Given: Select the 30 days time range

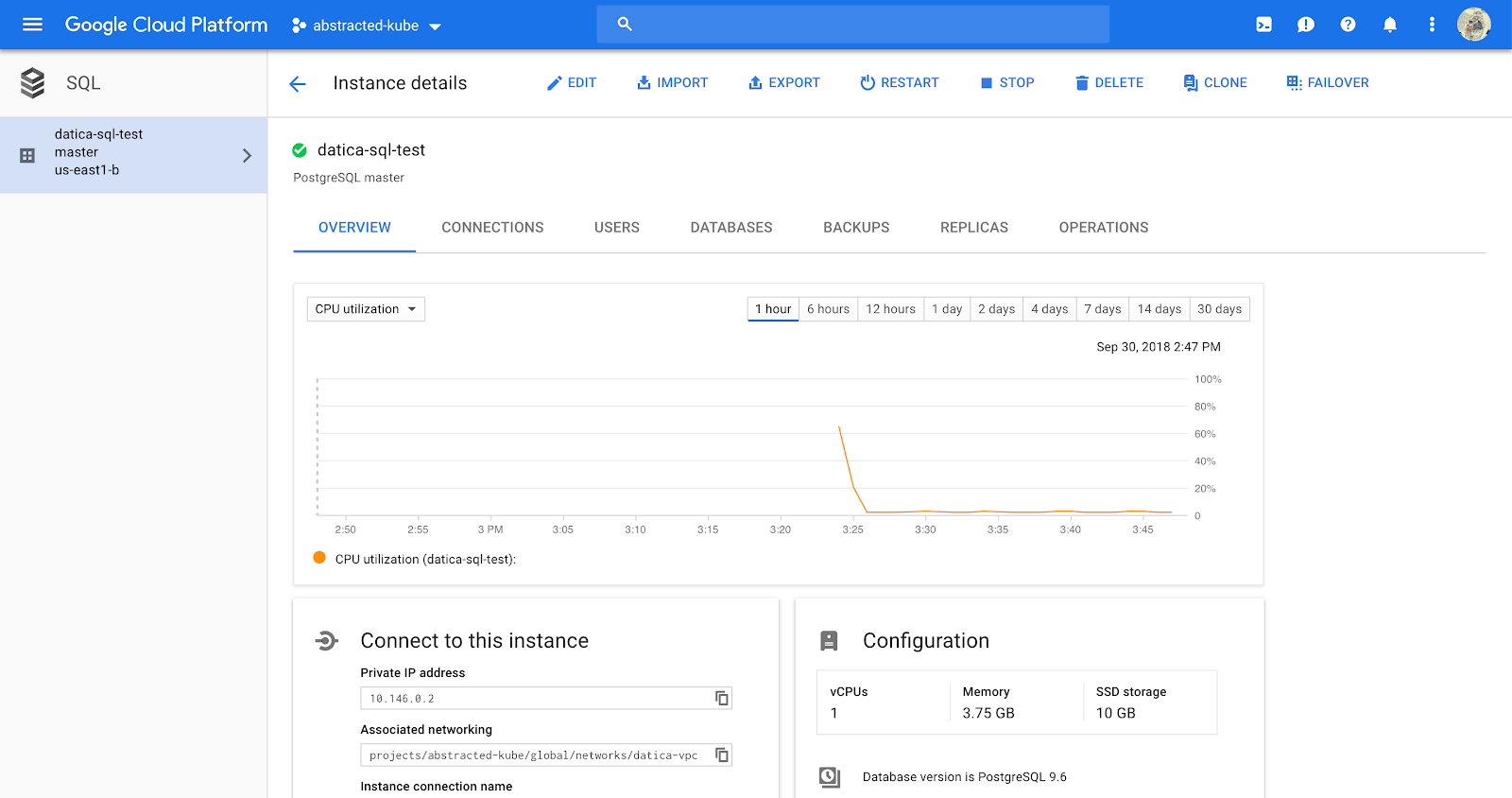Looking at the screenshot, I should (1220, 309).
